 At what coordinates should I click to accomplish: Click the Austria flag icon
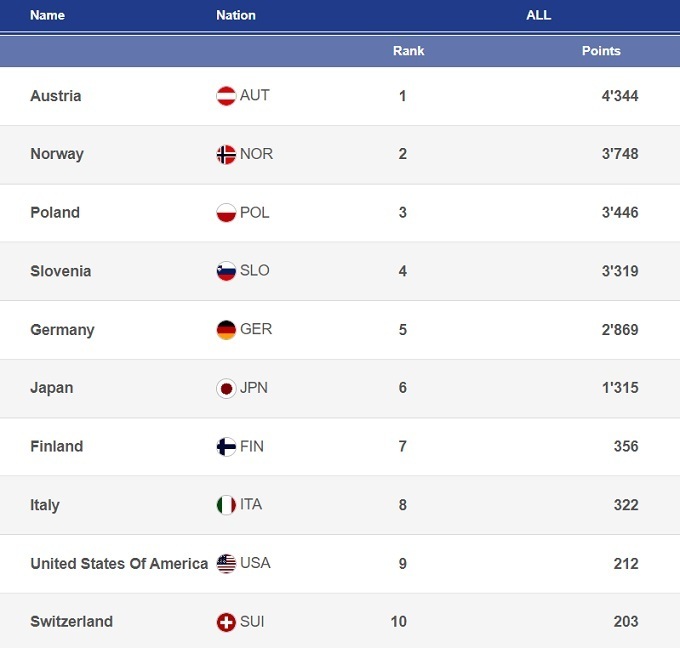click(226, 96)
